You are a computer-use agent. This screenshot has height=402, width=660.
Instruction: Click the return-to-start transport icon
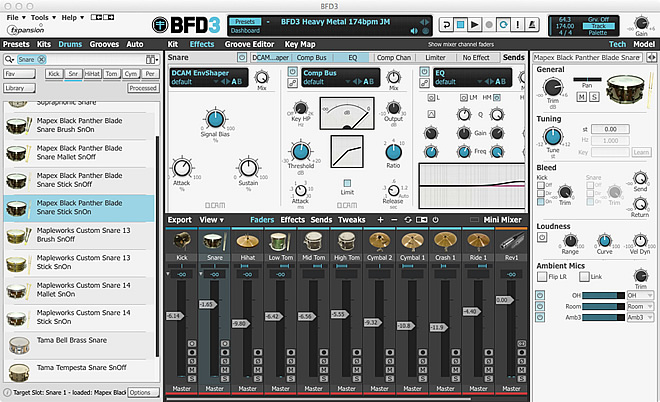pyautogui.click(x=446, y=25)
